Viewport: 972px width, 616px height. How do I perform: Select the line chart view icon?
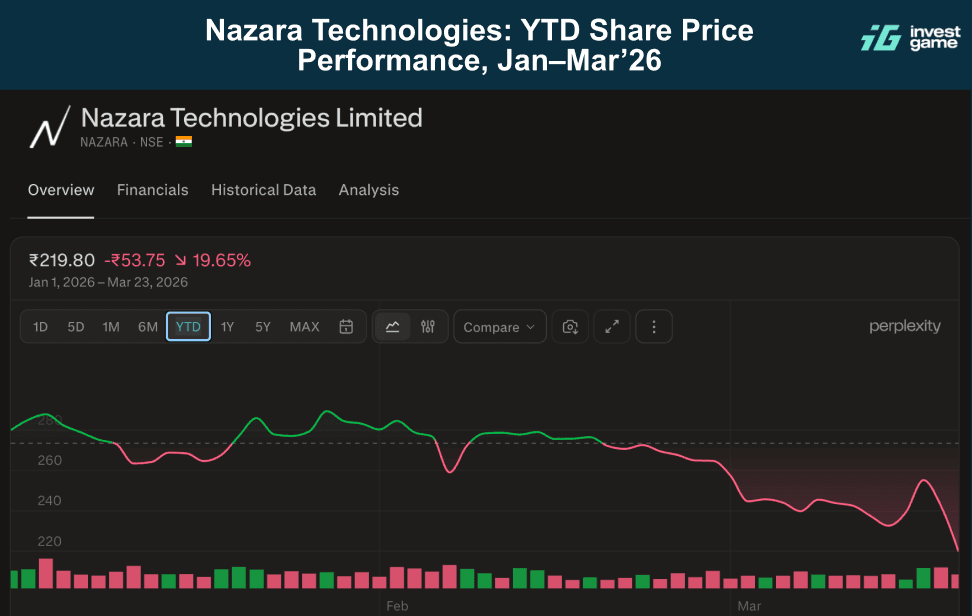click(393, 327)
